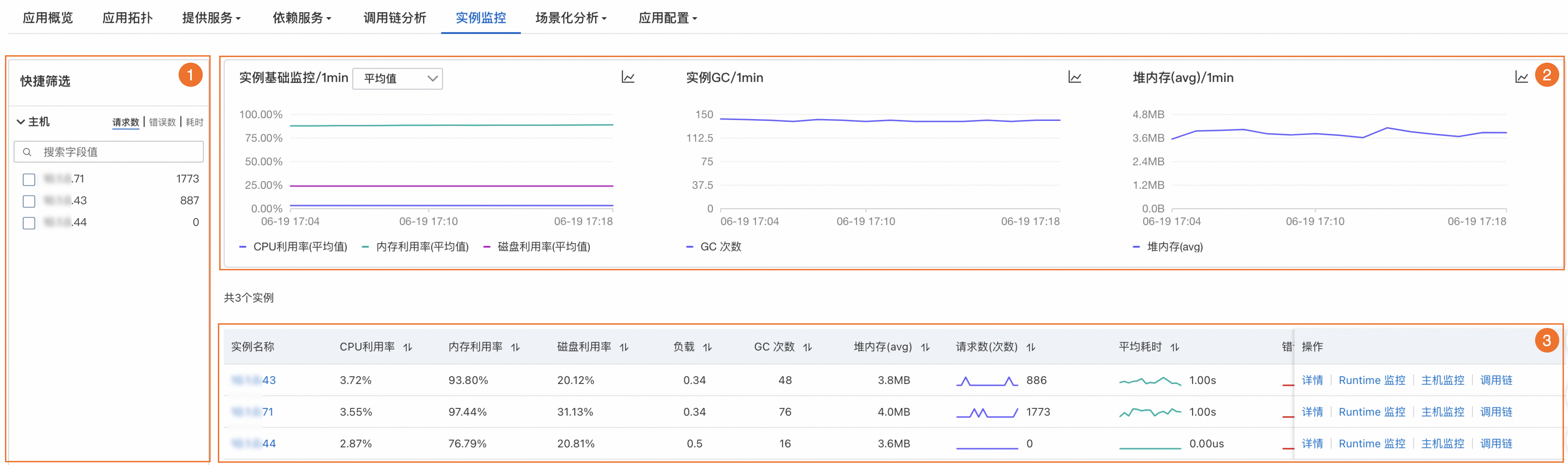Expand the 提供服务 menu
The image size is (1568, 465).
211,18
